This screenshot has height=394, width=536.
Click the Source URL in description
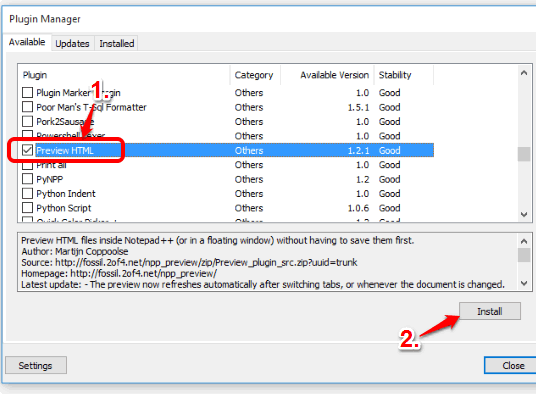[x=206, y=262]
